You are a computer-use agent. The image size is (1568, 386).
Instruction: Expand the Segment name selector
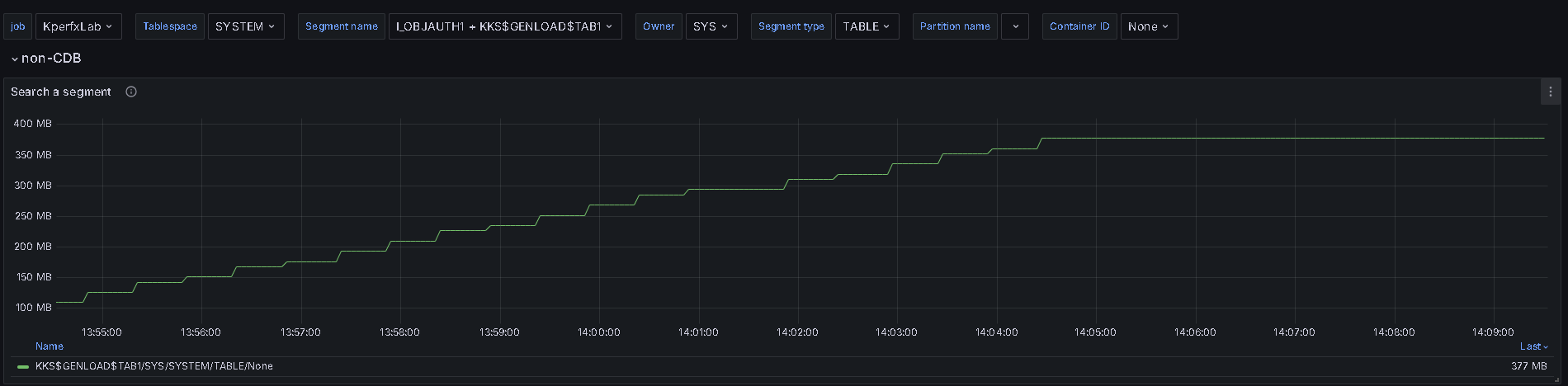click(504, 26)
